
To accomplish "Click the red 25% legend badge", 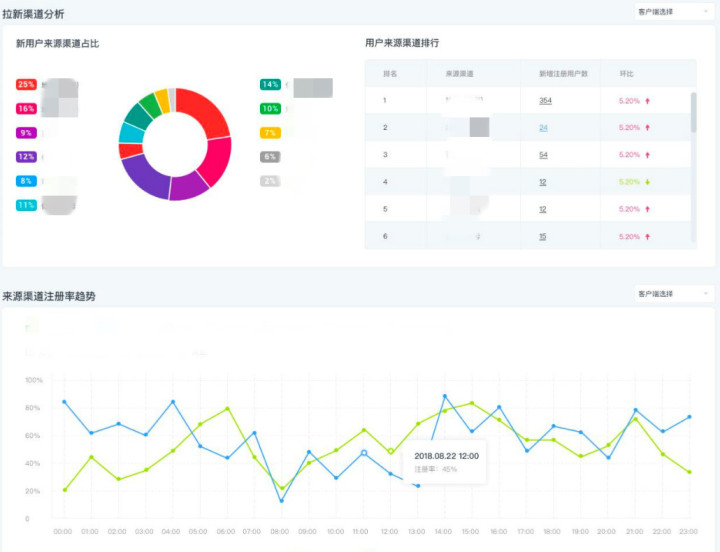I will click(x=26, y=84).
